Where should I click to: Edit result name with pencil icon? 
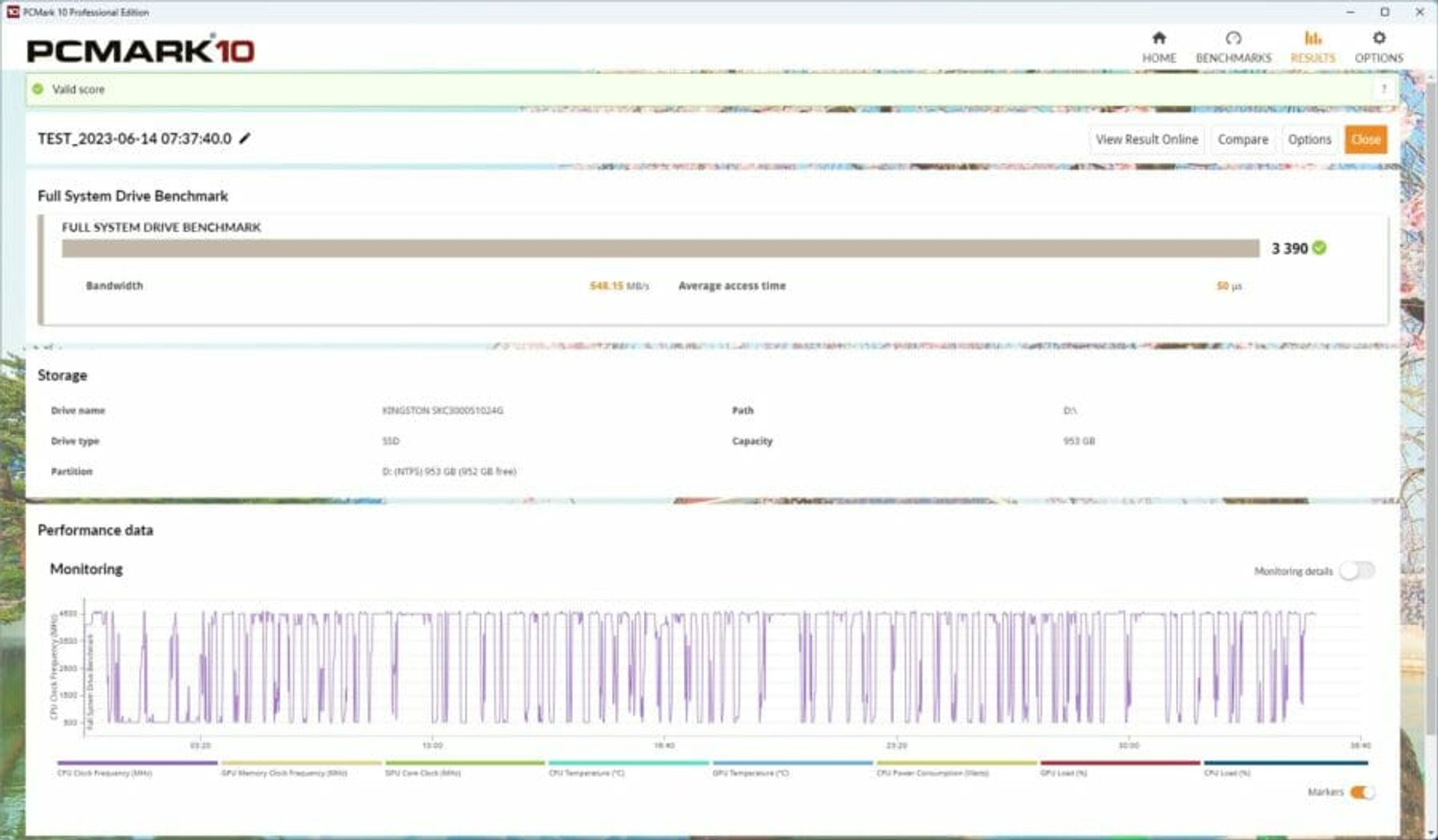coord(245,139)
